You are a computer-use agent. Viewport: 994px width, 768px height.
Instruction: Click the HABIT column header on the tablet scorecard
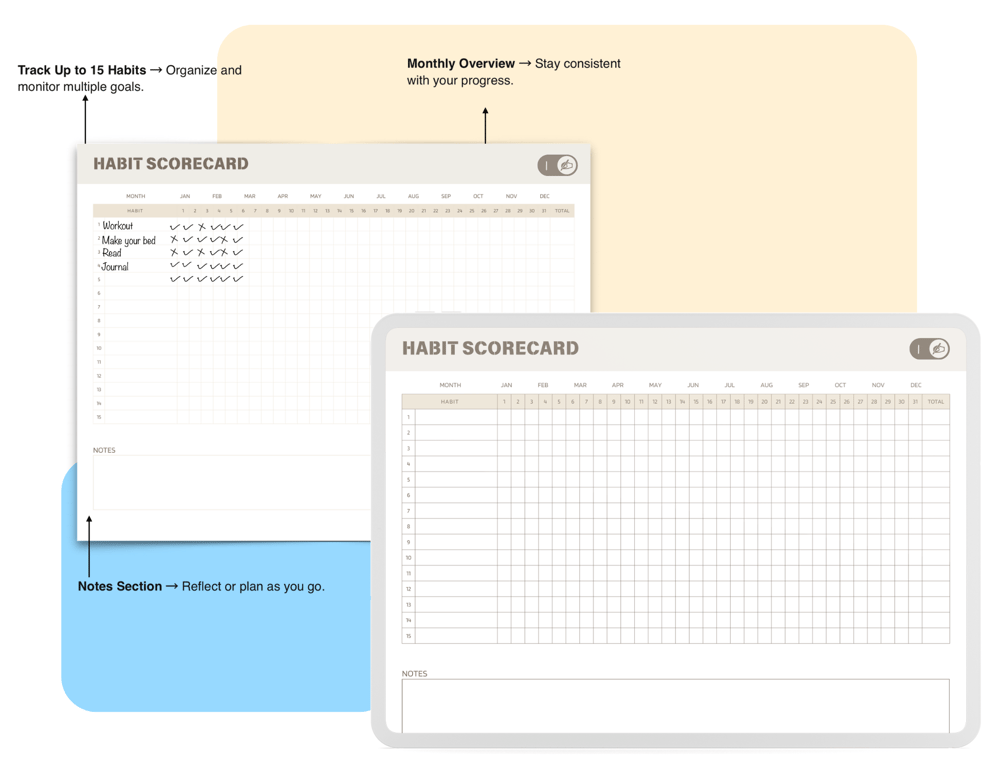[x=449, y=401]
